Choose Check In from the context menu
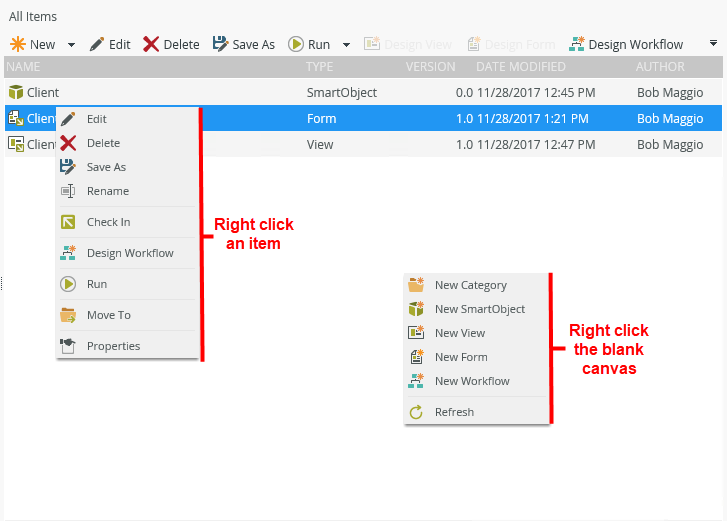The width and height of the screenshot is (727, 521). 128,222
